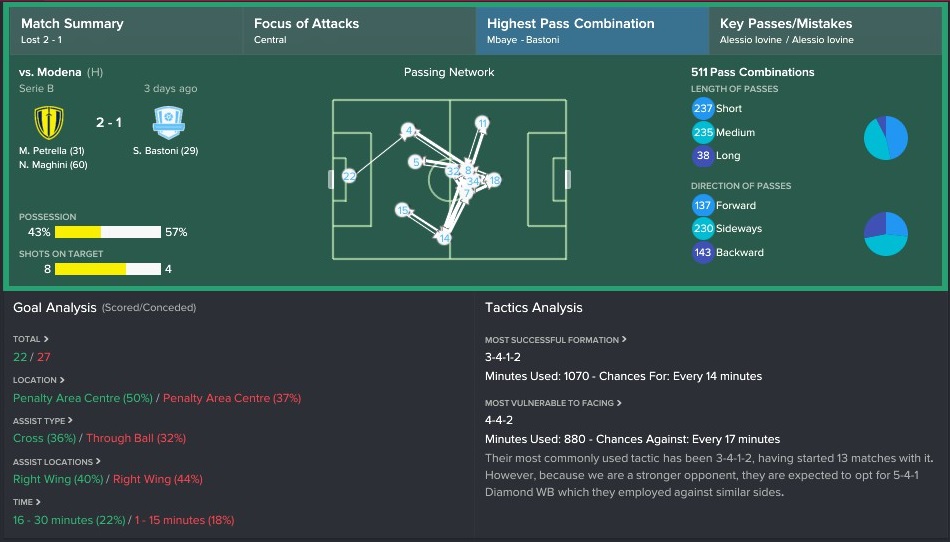Select player node 4 on the pitch
Viewport: 950px width, 542px height.
point(408,130)
